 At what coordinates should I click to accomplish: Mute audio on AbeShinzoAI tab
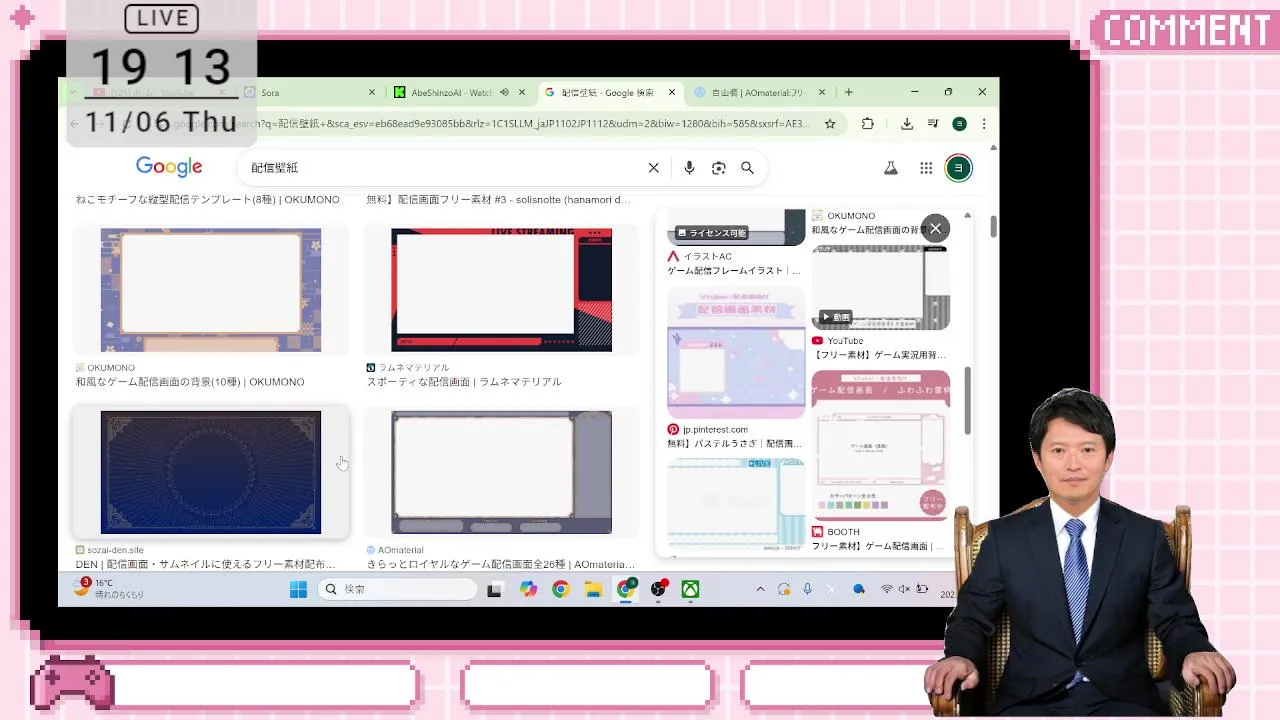504,92
